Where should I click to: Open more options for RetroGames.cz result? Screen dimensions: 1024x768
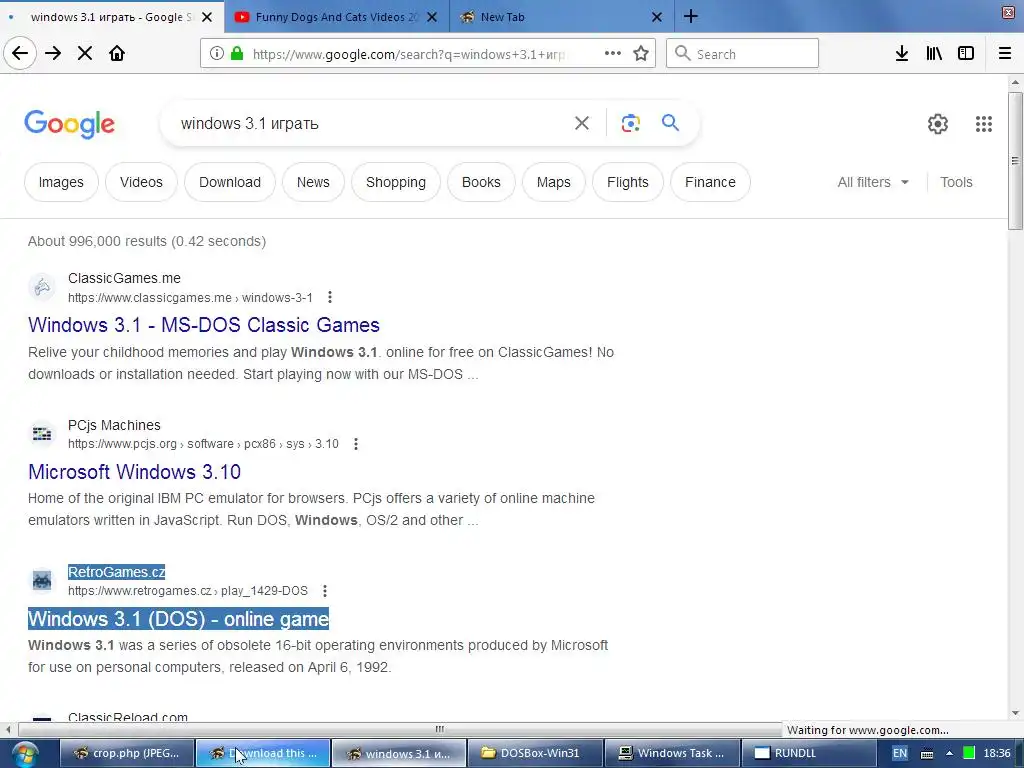325,591
